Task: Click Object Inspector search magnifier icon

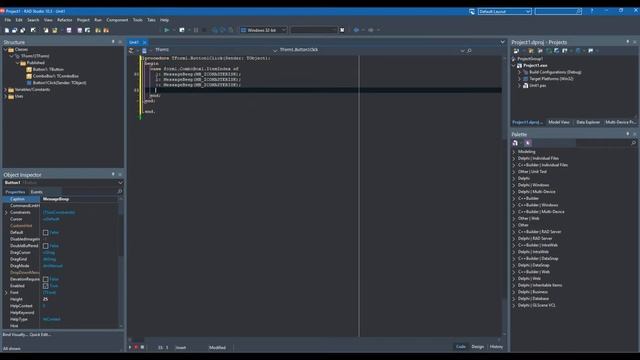Action: 120,191
